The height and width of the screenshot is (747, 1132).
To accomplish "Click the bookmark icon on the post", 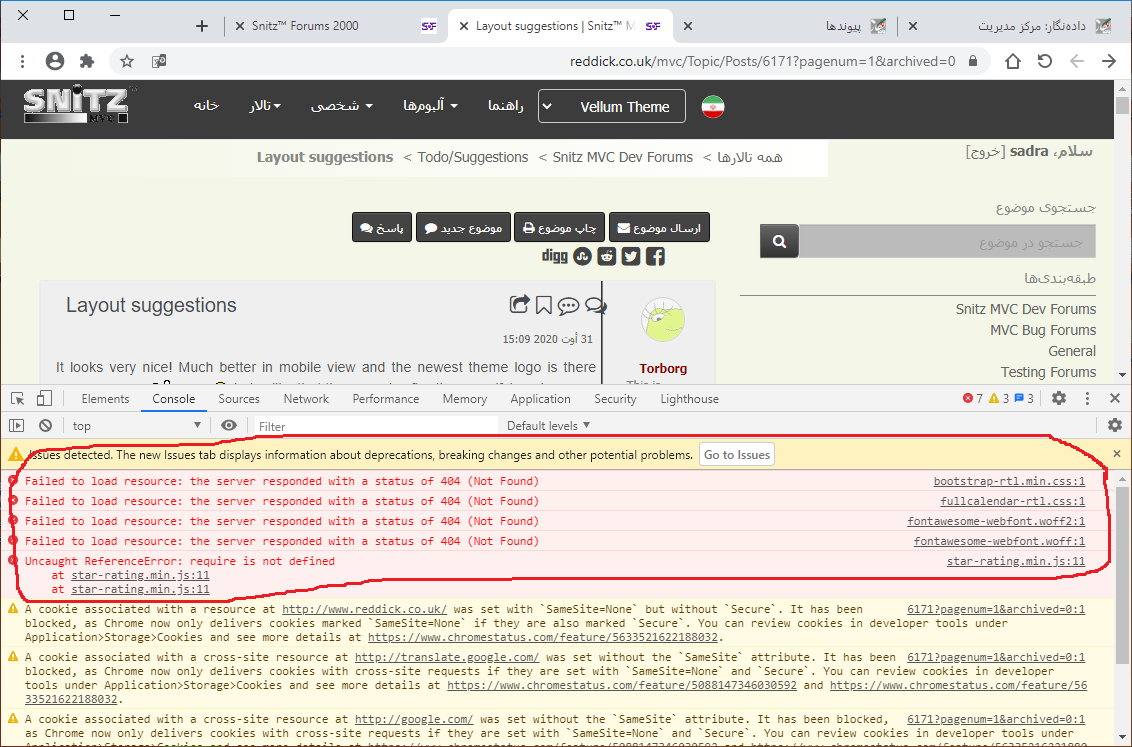I will [x=543, y=305].
